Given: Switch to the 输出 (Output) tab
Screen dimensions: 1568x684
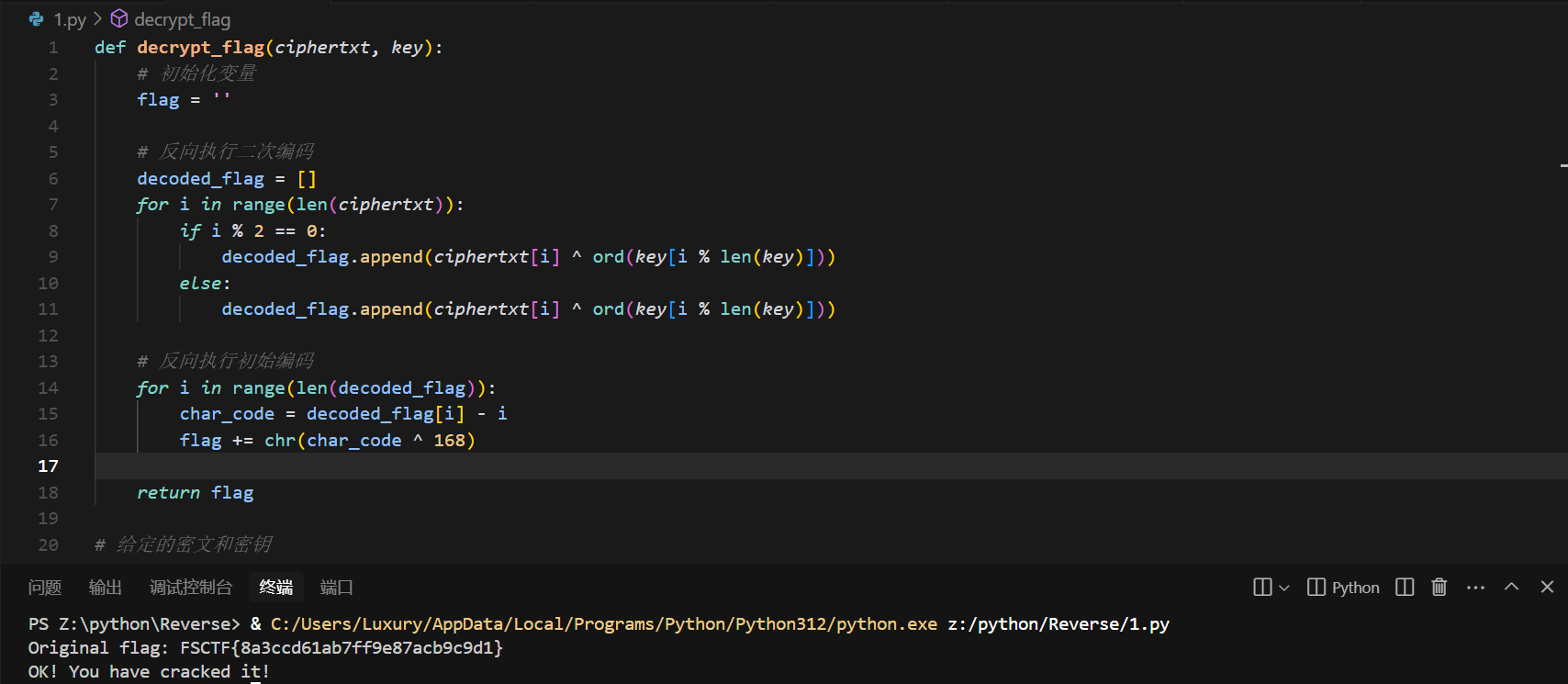Looking at the screenshot, I should tap(106, 588).
